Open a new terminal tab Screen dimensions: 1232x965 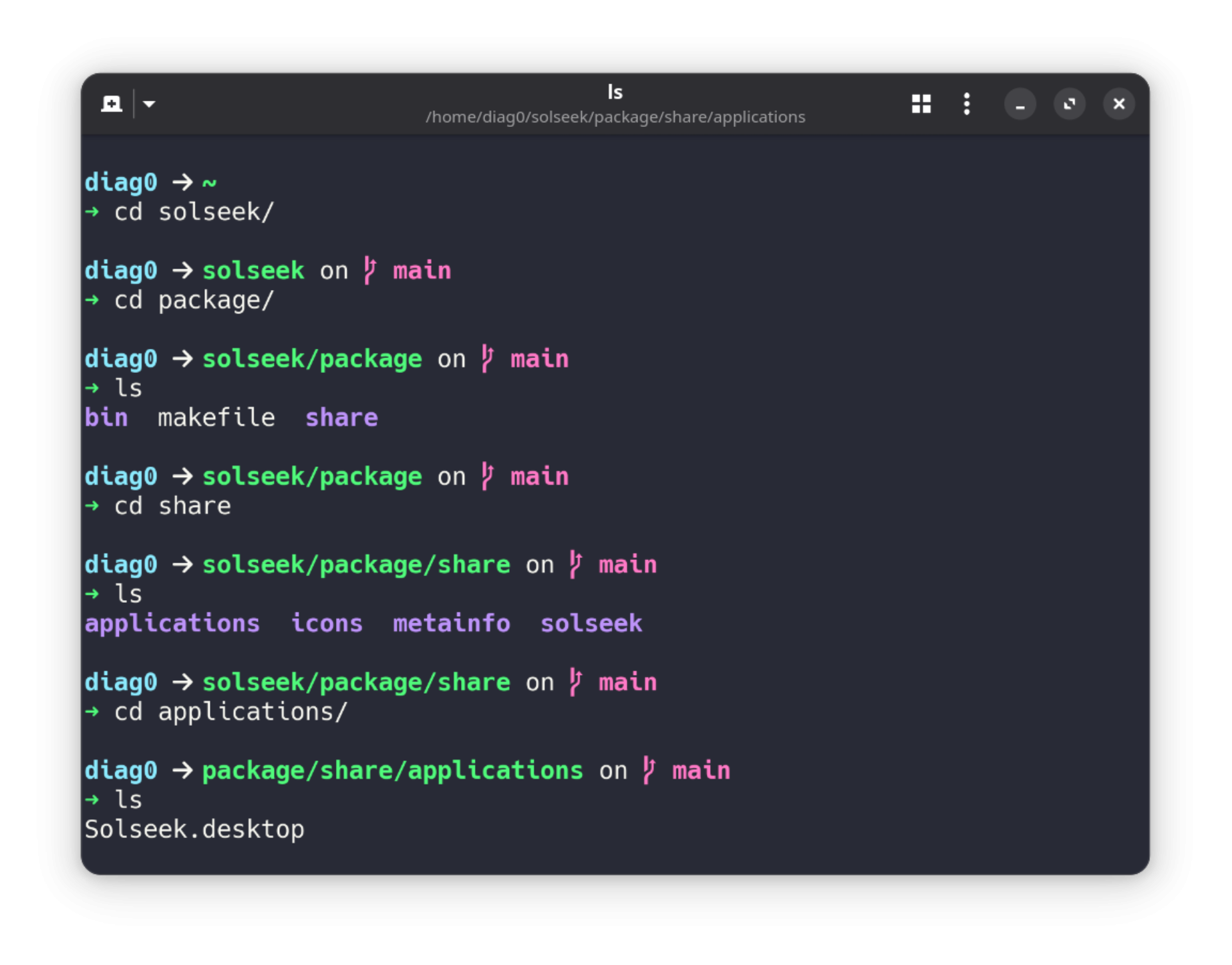(x=111, y=104)
